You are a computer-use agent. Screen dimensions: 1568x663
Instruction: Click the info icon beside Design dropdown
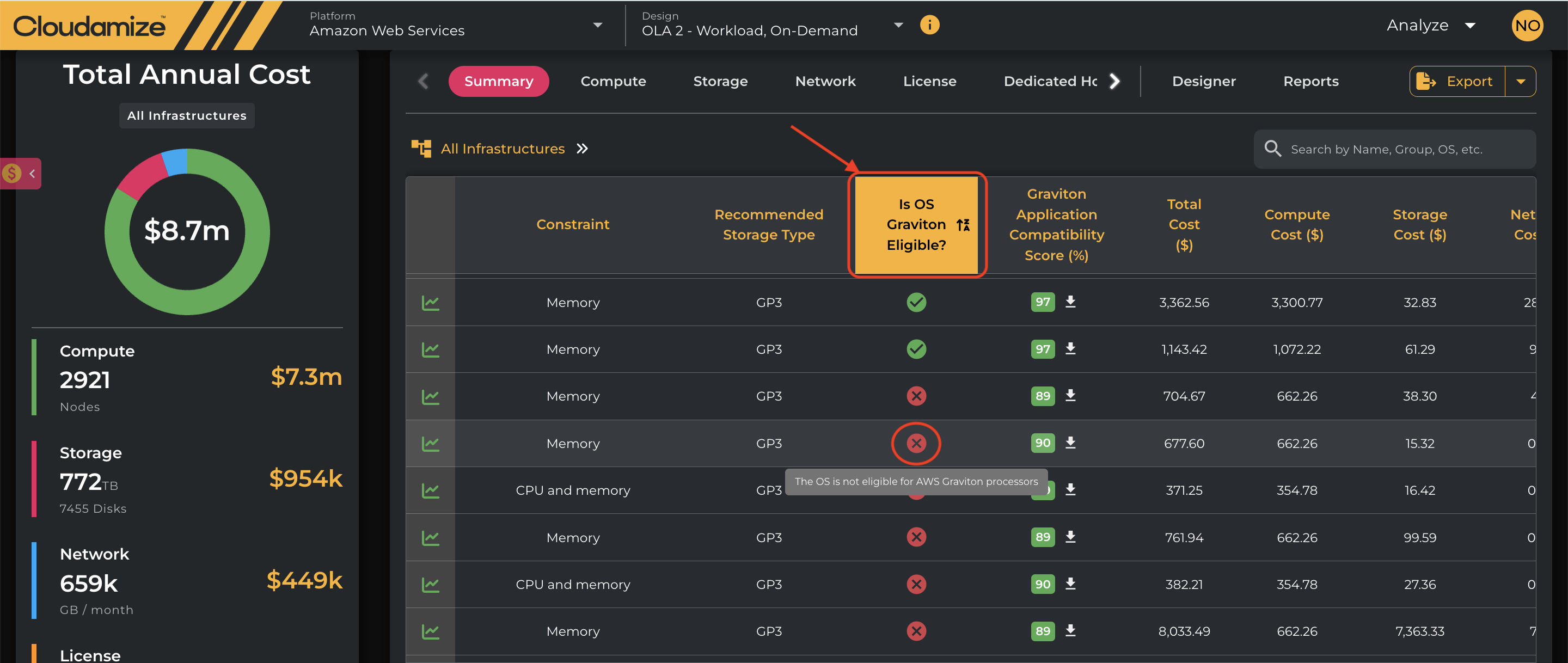929,25
